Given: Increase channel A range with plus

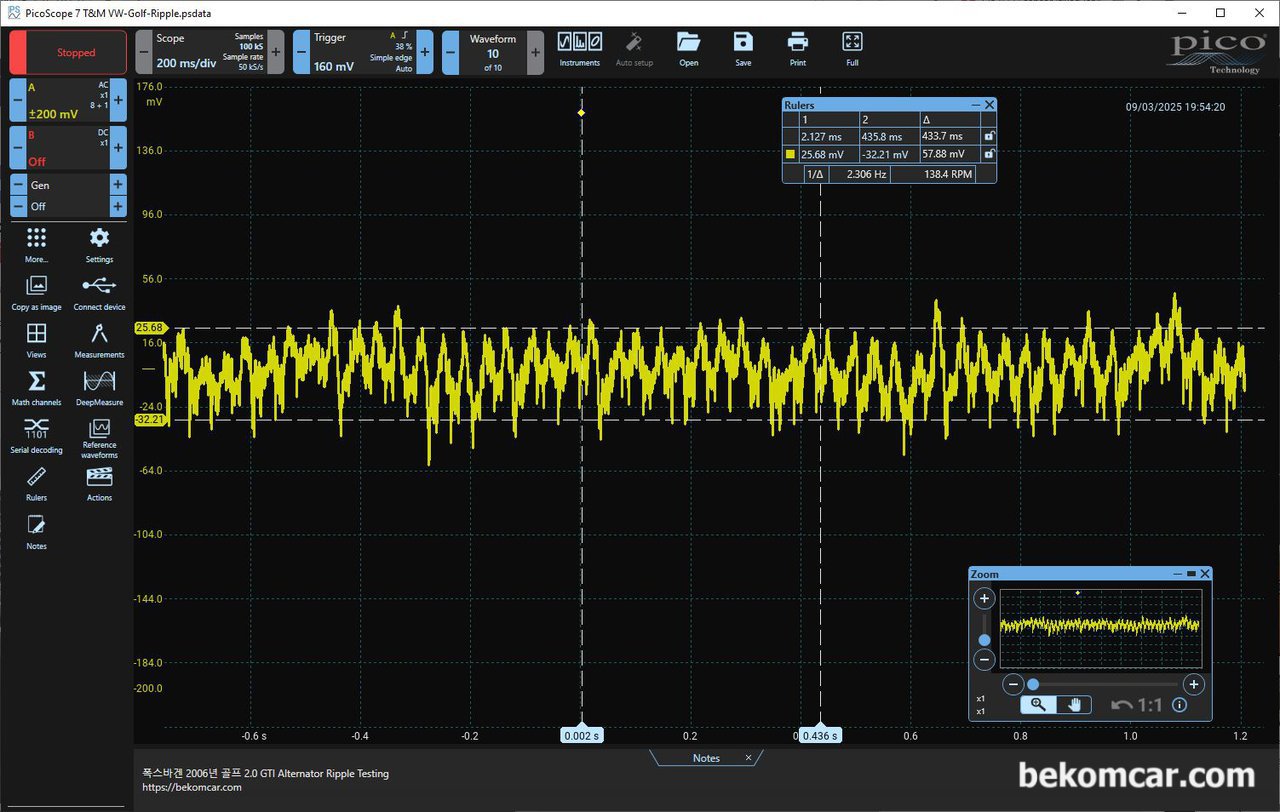Looking at the screenshot, I should click(118, 100).
